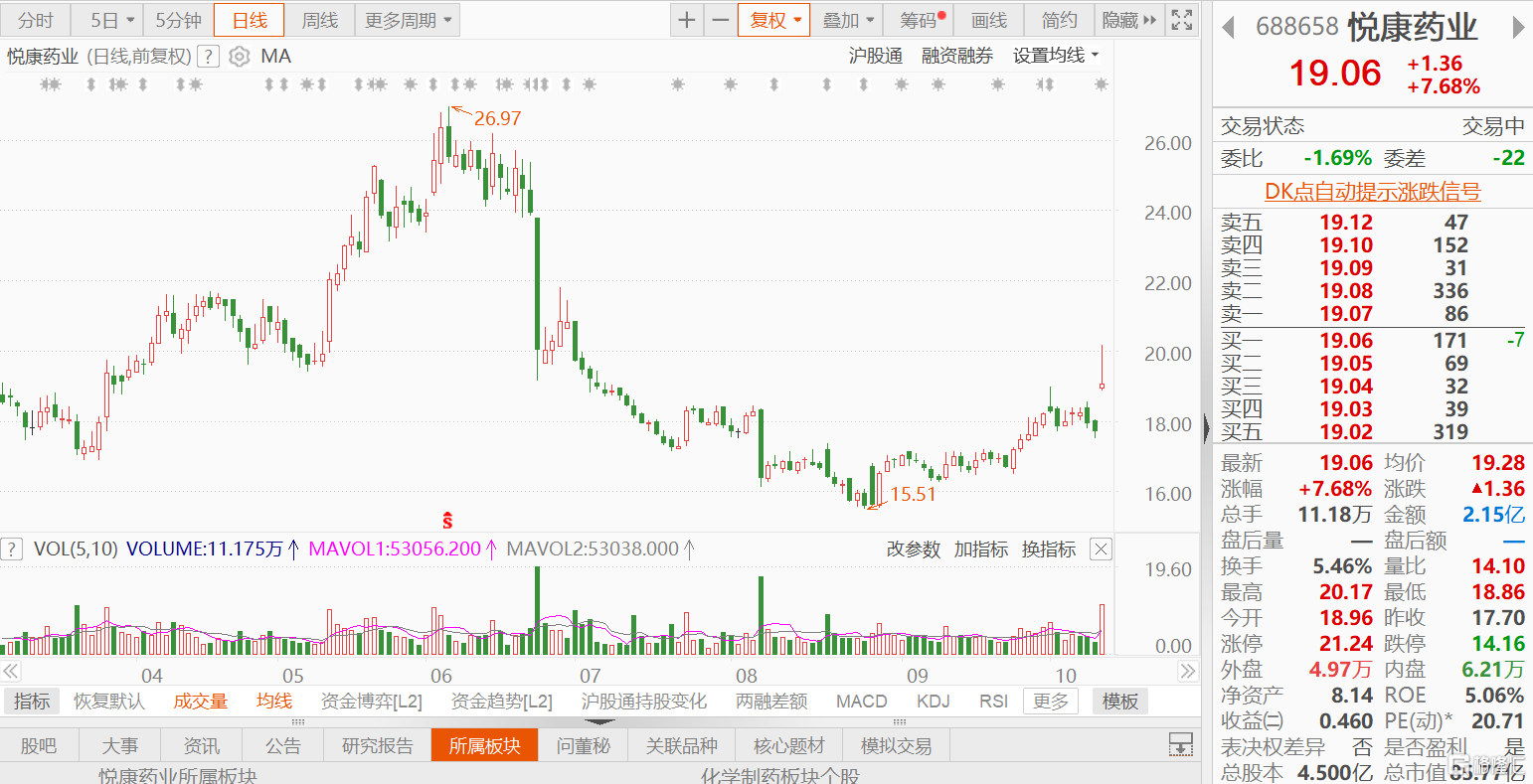This screenshot has height=784, width=1533.
Task: Click the help question mark beside 悦康药业
Action: 208,57
